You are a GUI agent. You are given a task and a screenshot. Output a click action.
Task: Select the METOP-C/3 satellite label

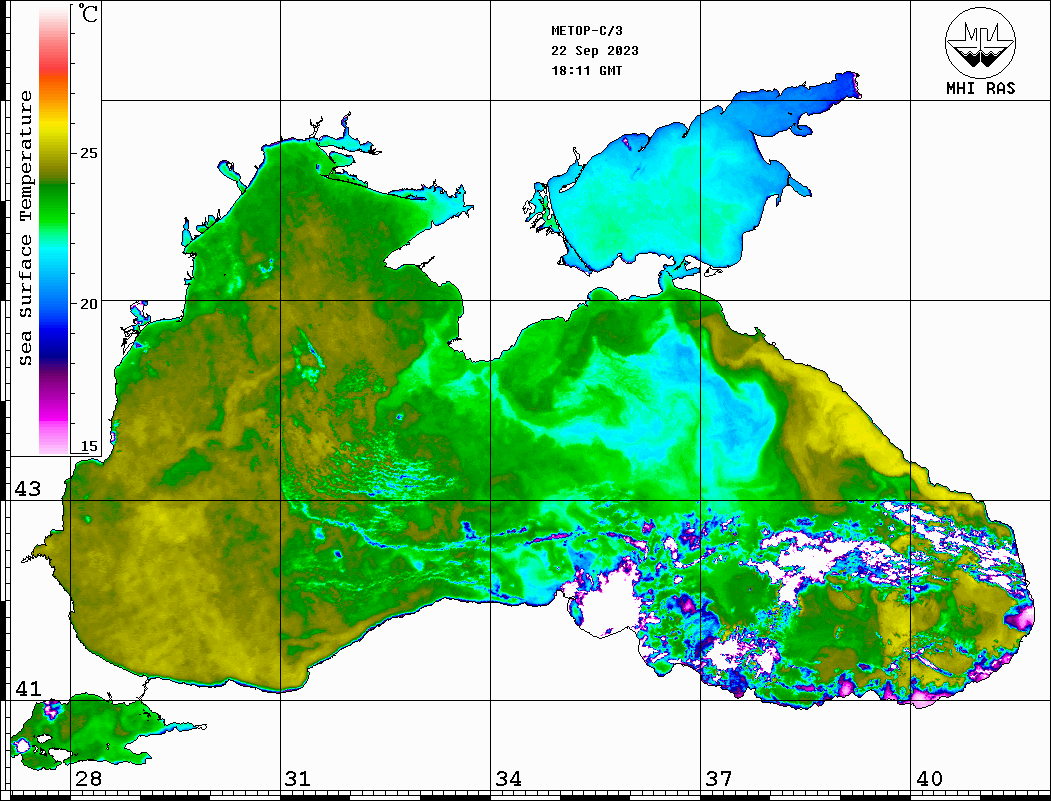coord(586,31)
